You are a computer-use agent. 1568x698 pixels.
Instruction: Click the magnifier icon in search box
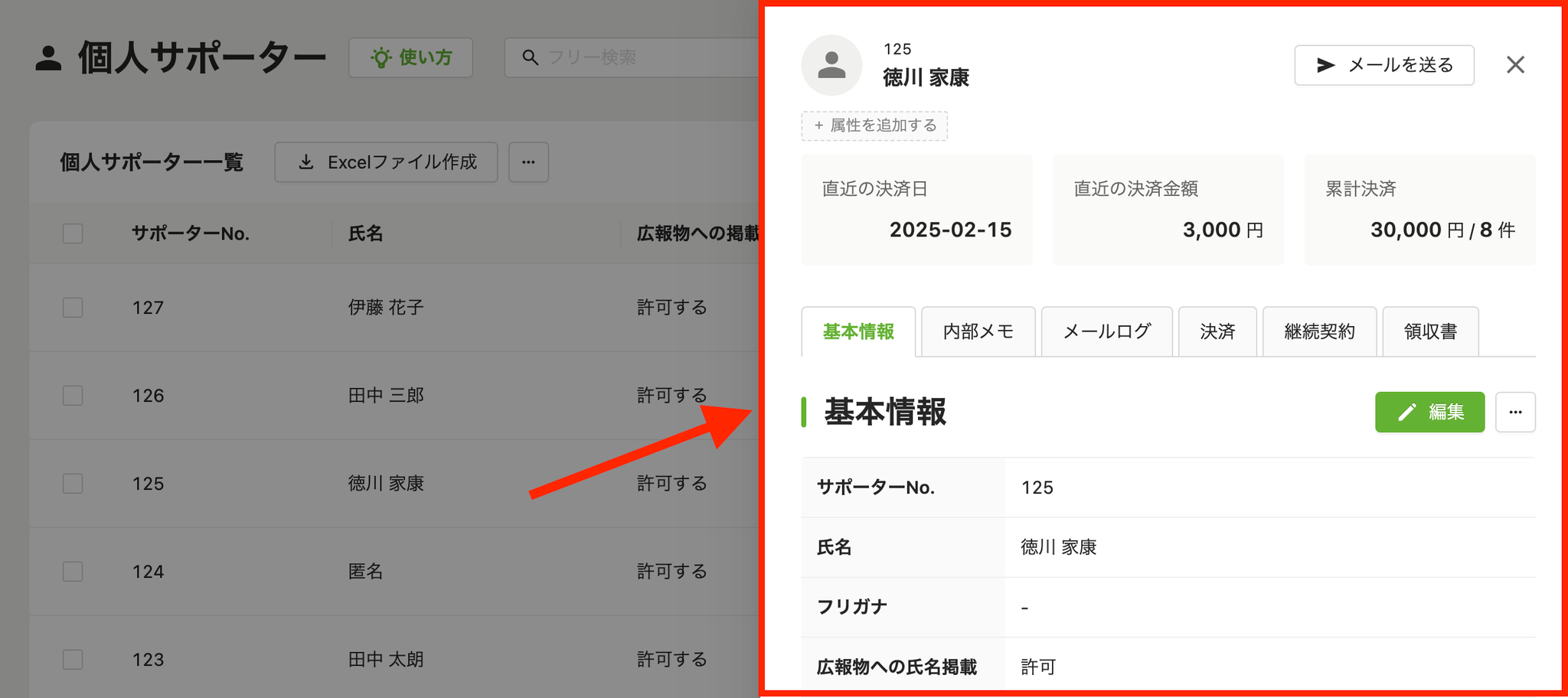point(530,57)
